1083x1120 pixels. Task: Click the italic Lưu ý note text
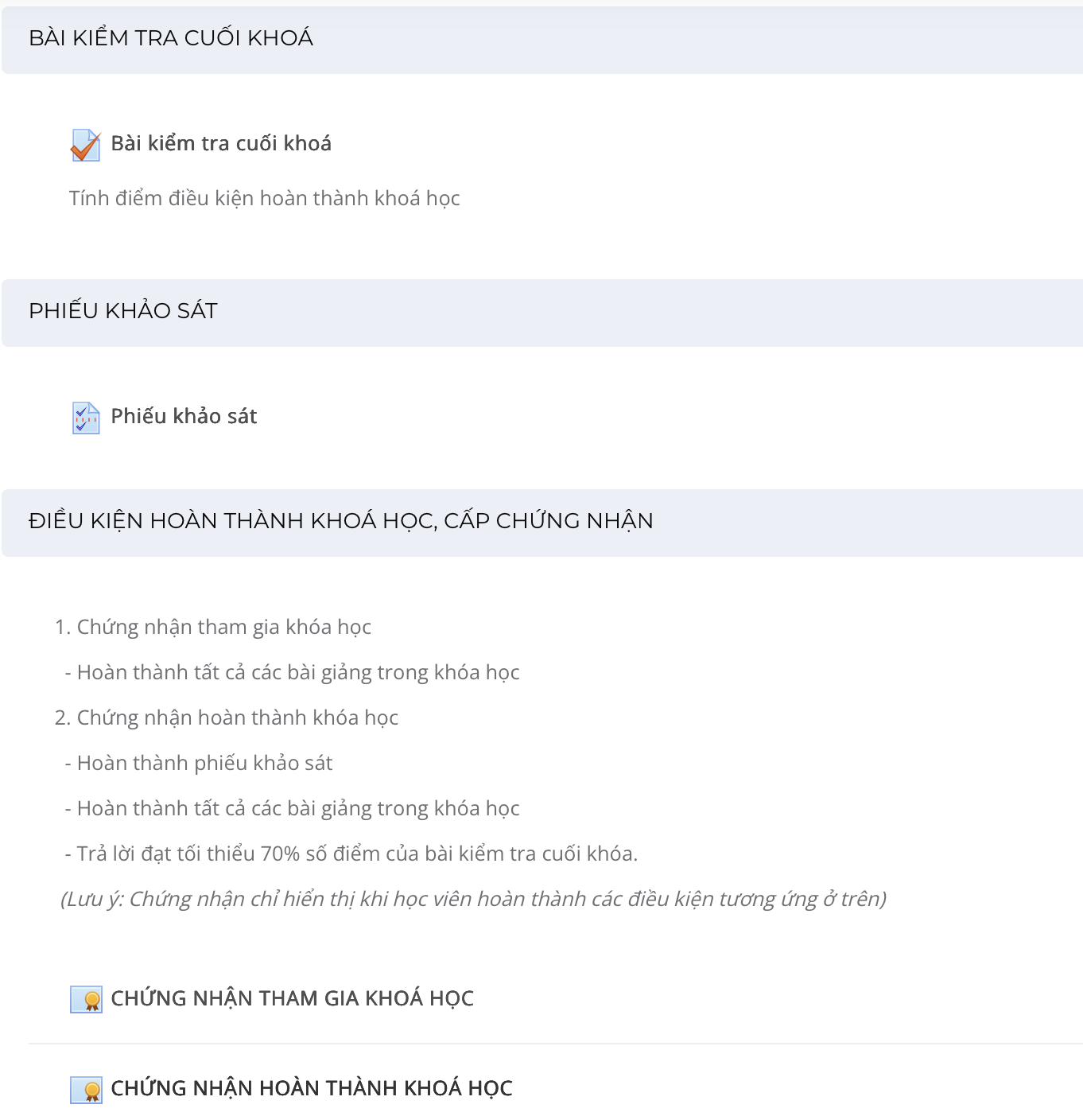point(473,900)
